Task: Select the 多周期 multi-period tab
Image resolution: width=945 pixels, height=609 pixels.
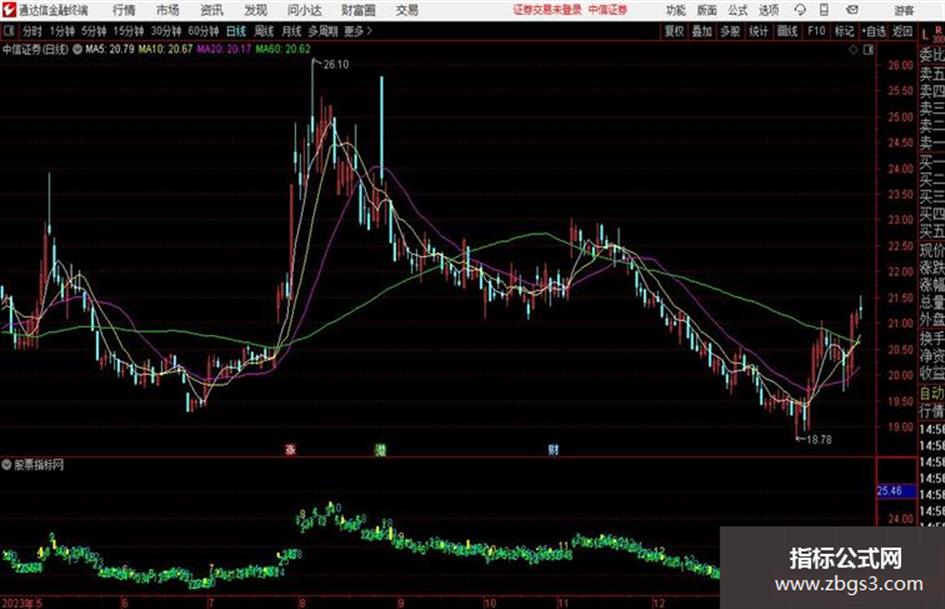Action: click(323, 31)
